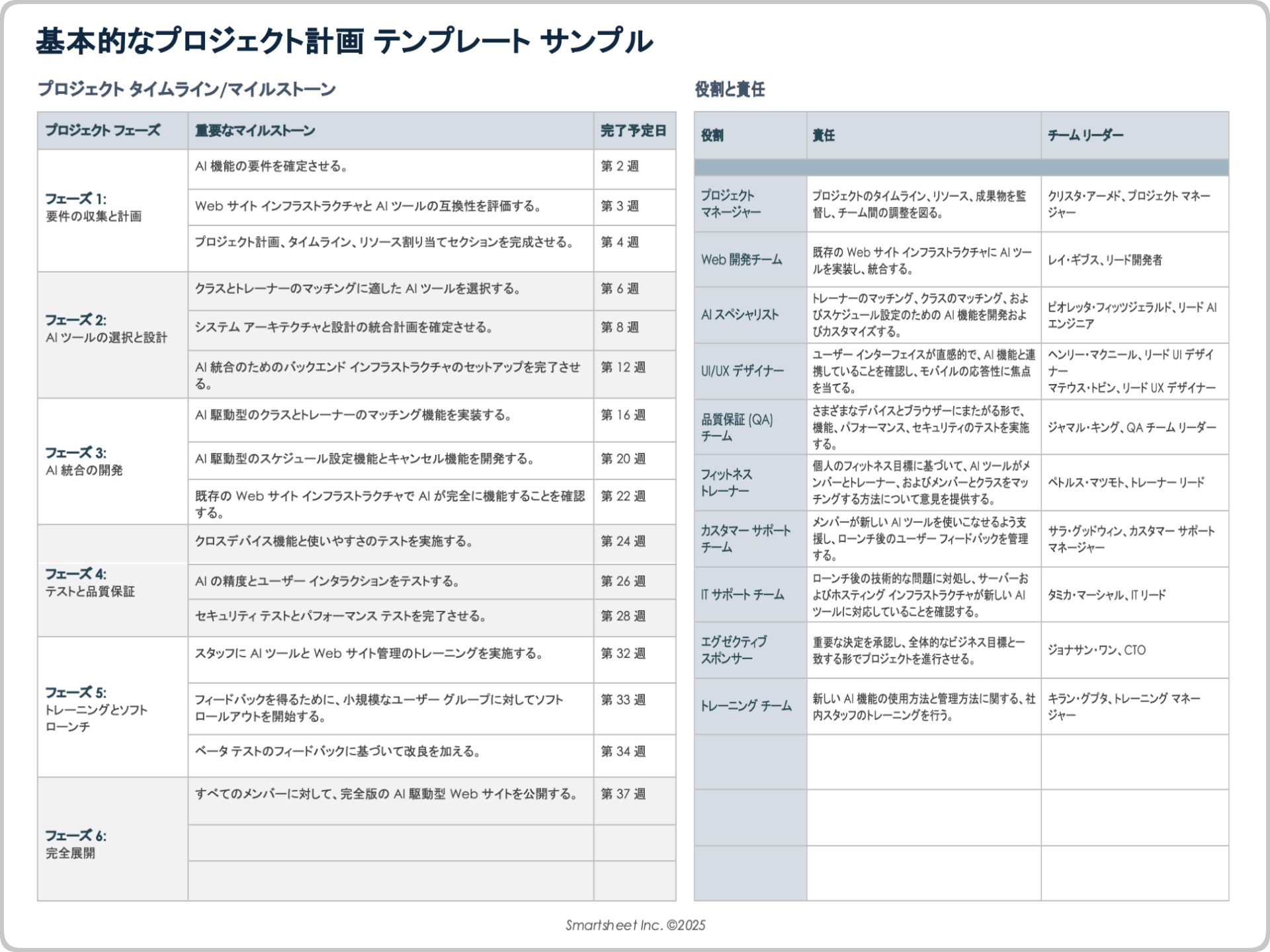
Task: Click milestone システム アーキテクチャと設計の統合計画
Action: [x=390, y=331]
